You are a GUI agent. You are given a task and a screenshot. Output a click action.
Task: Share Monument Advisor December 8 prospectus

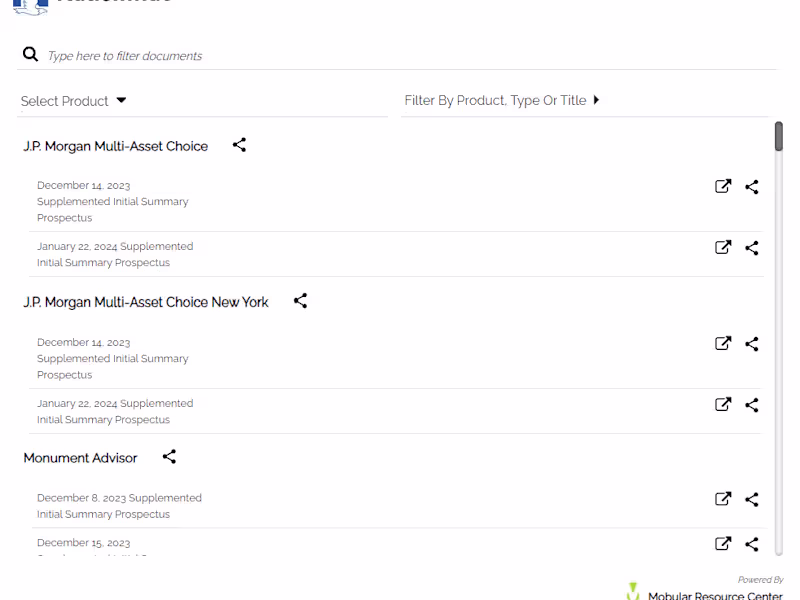pos(752,499)
